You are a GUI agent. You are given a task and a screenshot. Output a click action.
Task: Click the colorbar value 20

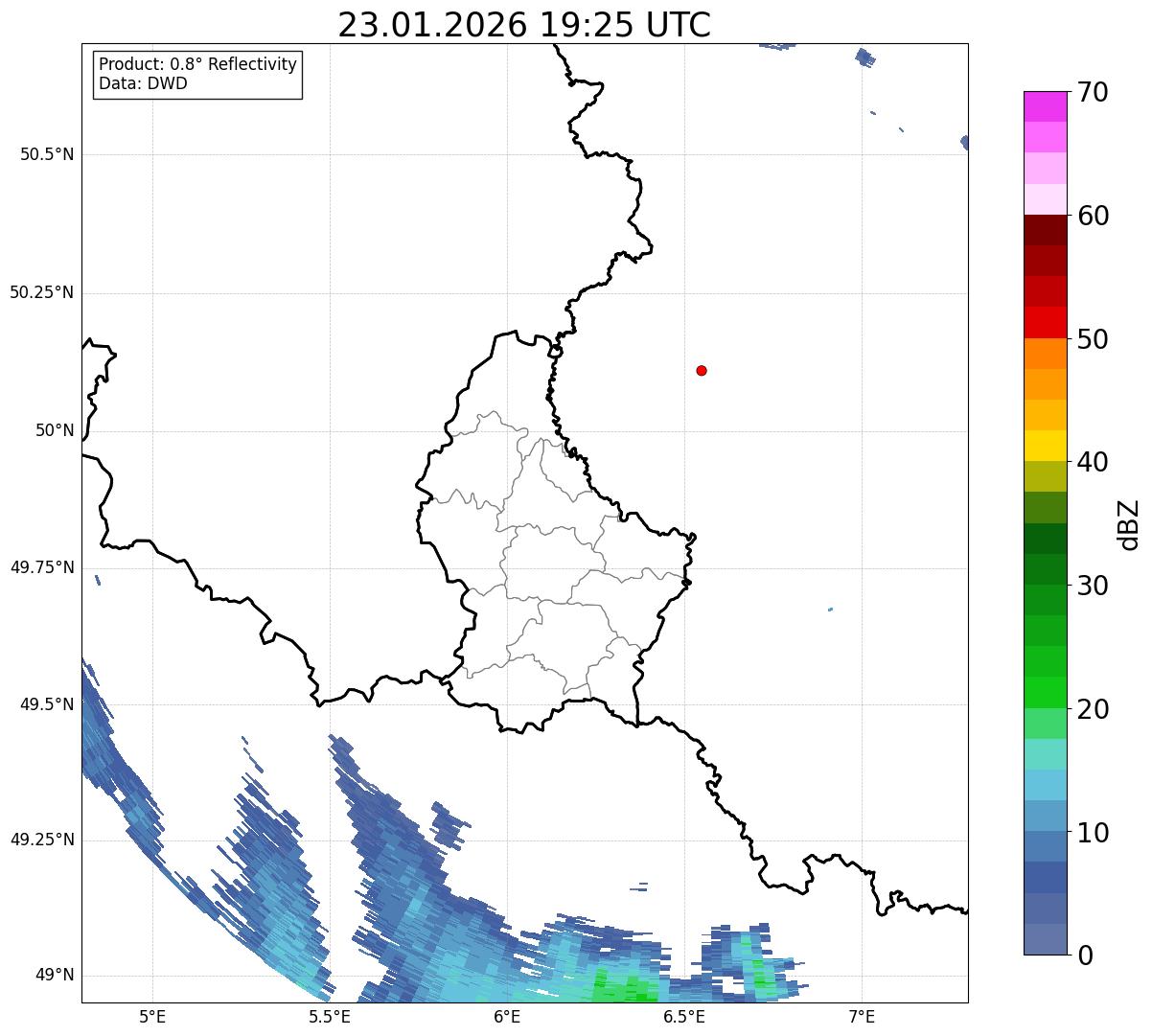click(1094, 709)
